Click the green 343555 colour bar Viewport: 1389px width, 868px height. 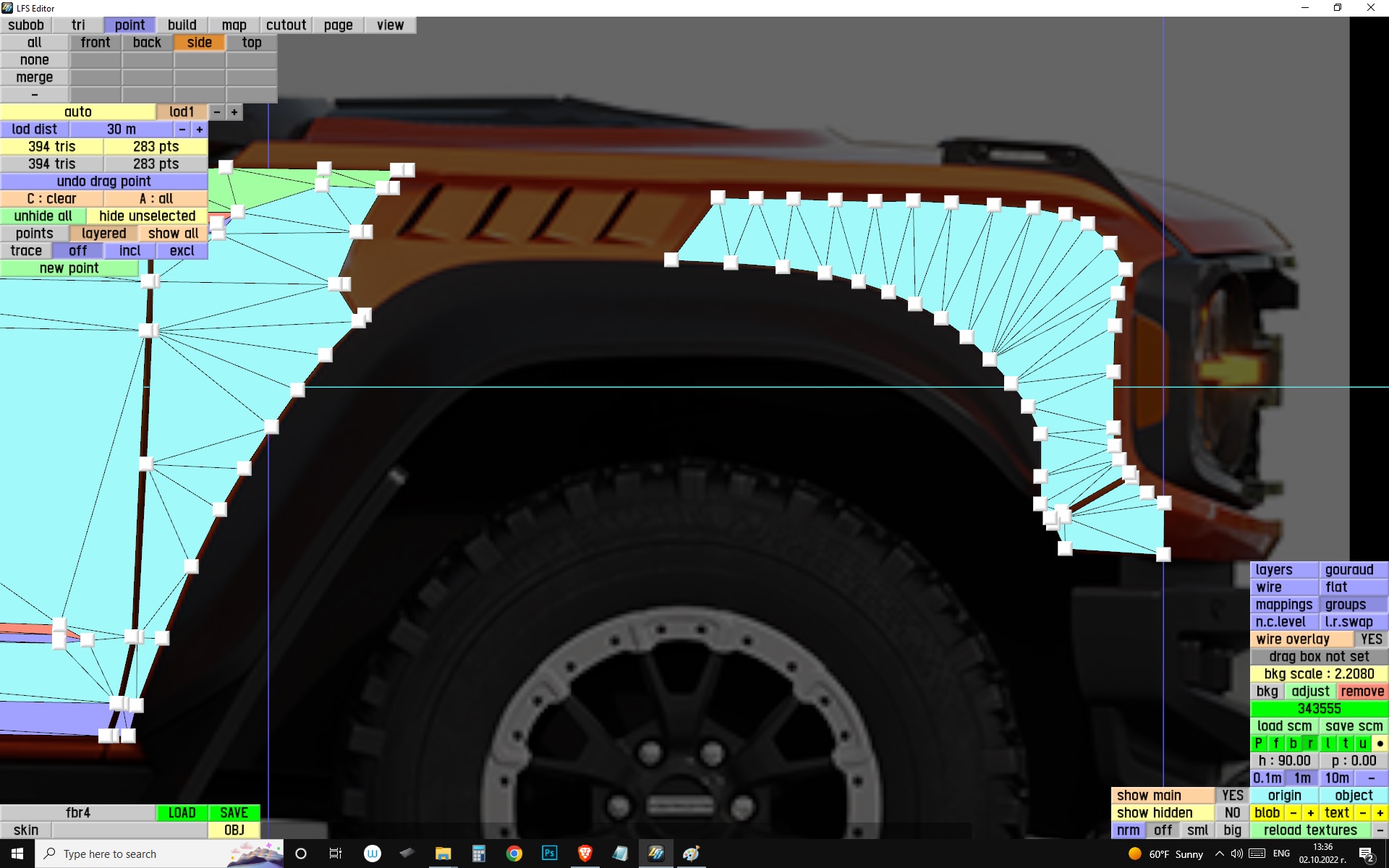(1319, 709)
